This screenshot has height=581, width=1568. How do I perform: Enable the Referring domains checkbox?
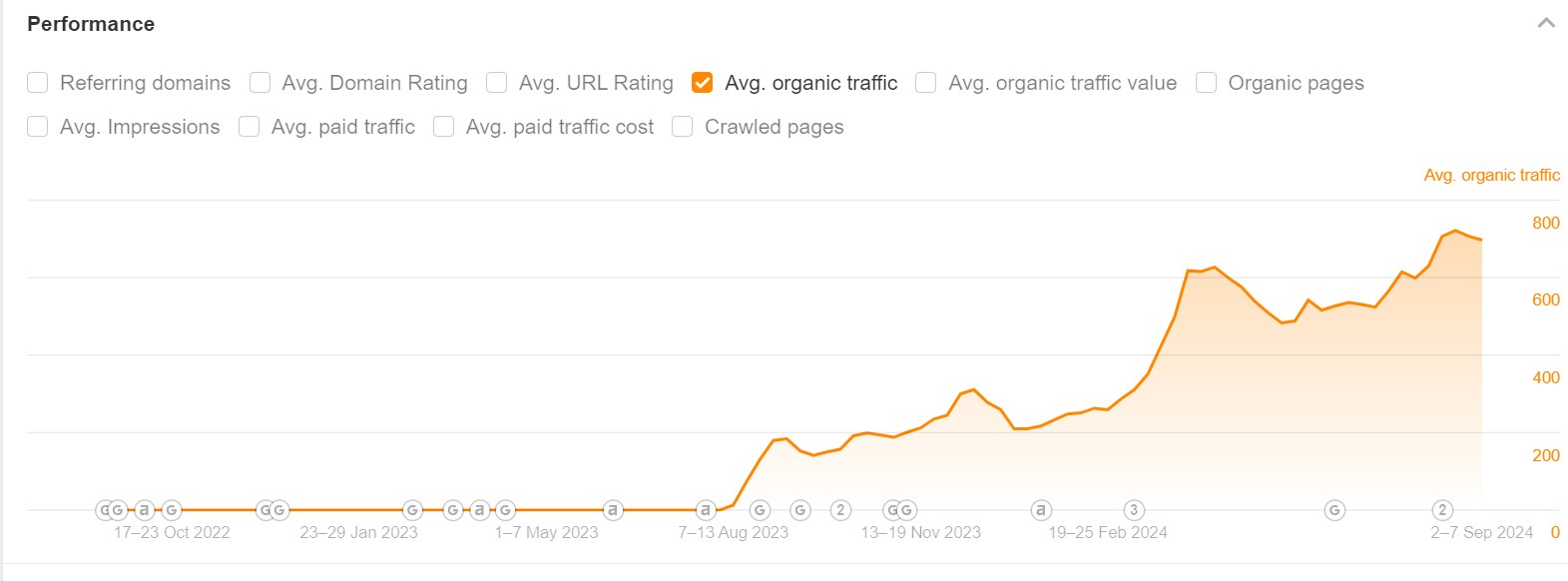coord(38,83)
